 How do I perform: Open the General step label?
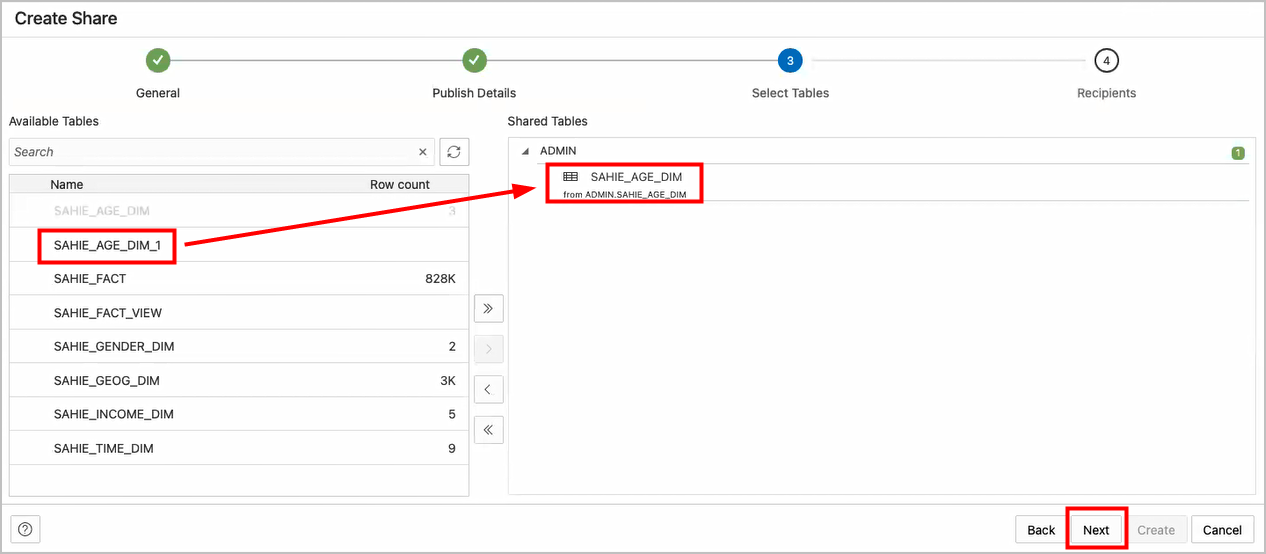(158, 93)
